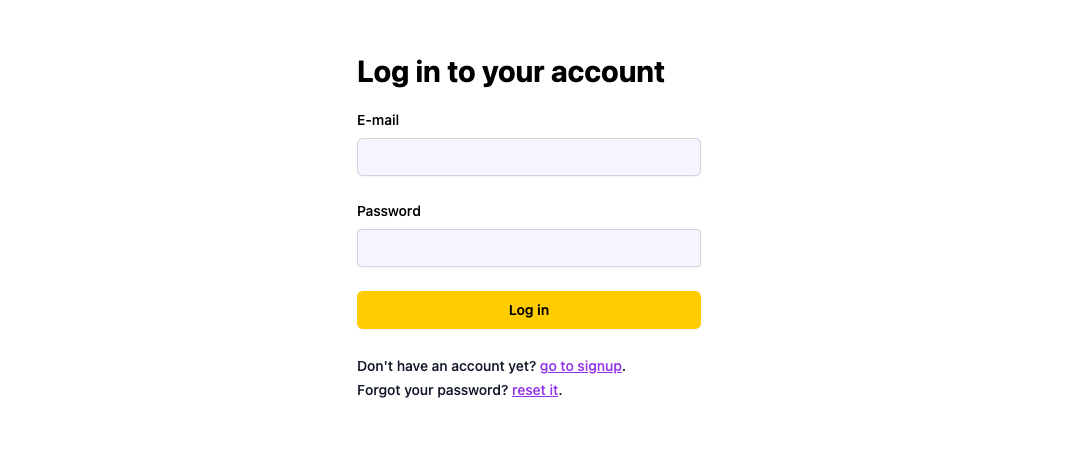Open the go to signup link
The height and width of the screenshot is (464, 1068).
[x=580, y=366]
